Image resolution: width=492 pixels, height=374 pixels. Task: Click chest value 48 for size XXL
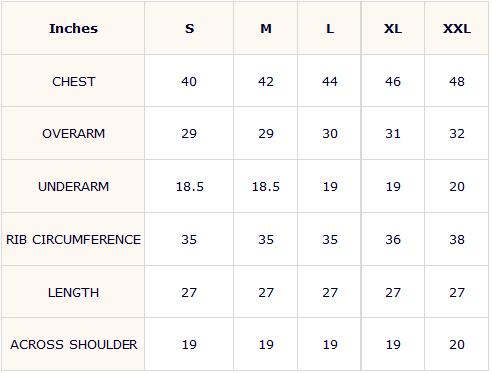(457, 82)
